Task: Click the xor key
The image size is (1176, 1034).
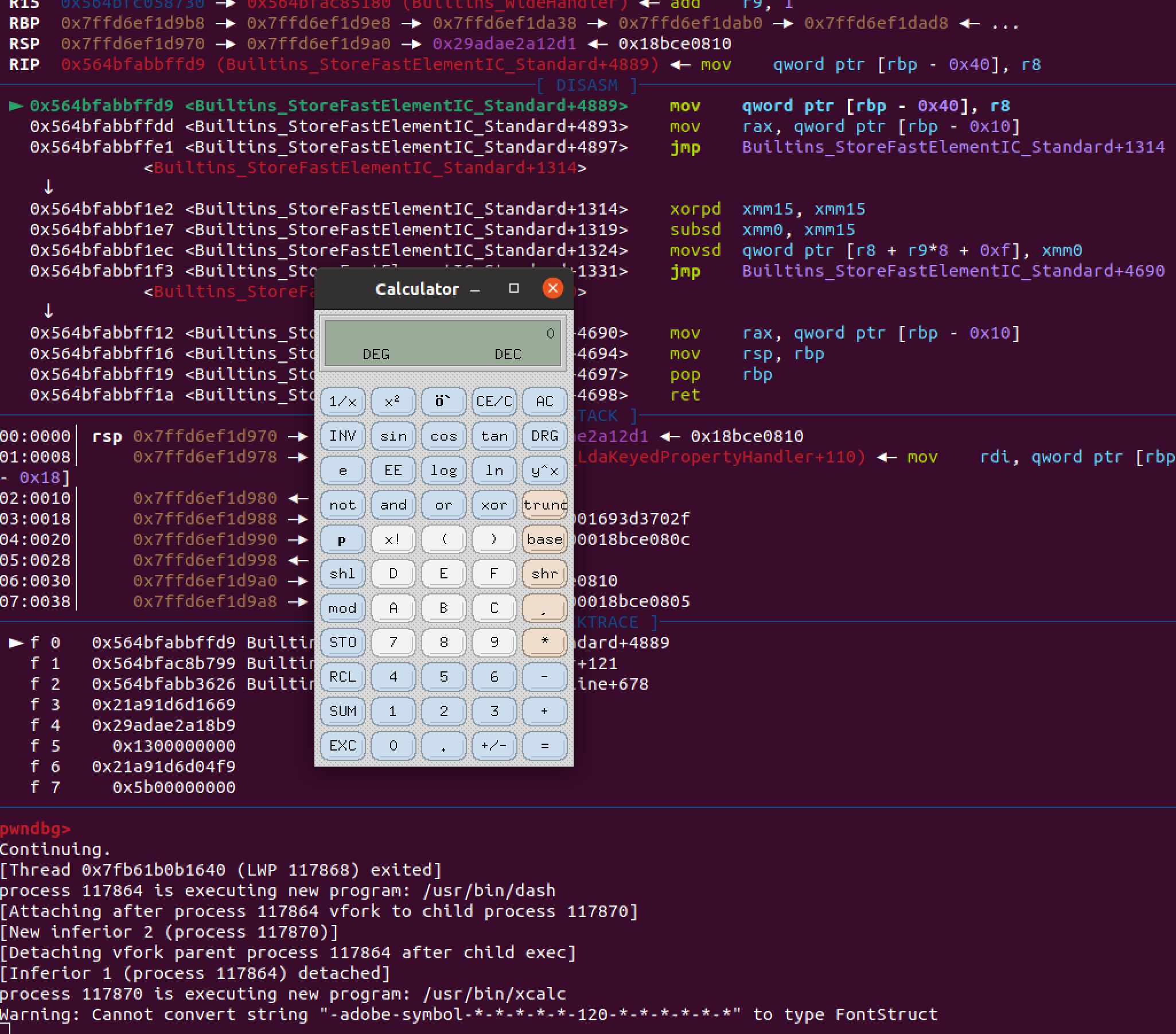Action: point(494,504)
